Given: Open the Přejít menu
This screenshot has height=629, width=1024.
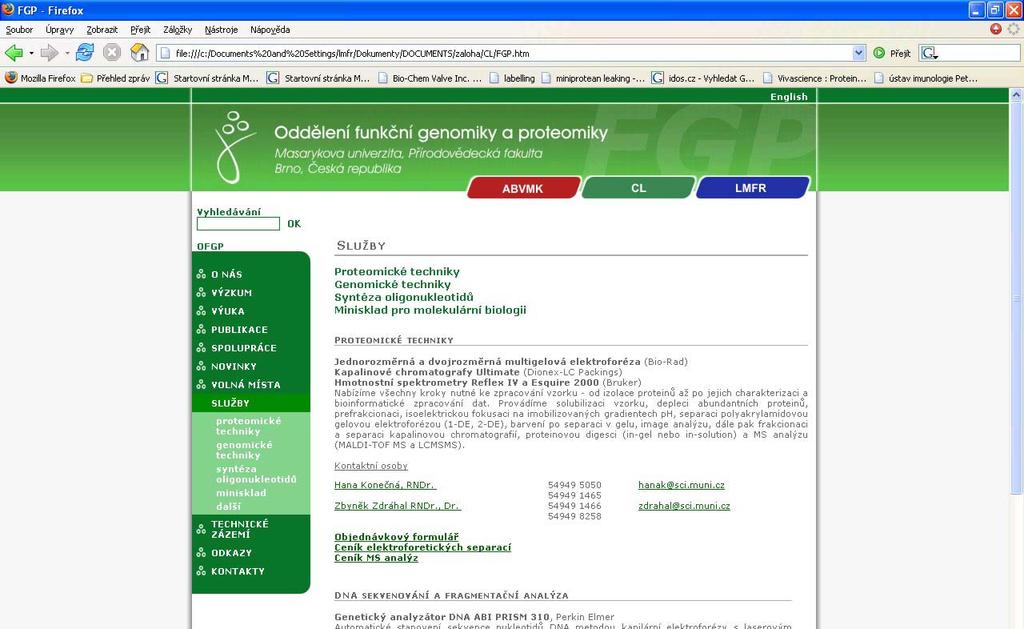Looking at the screenshot, I should click(140, 29).
